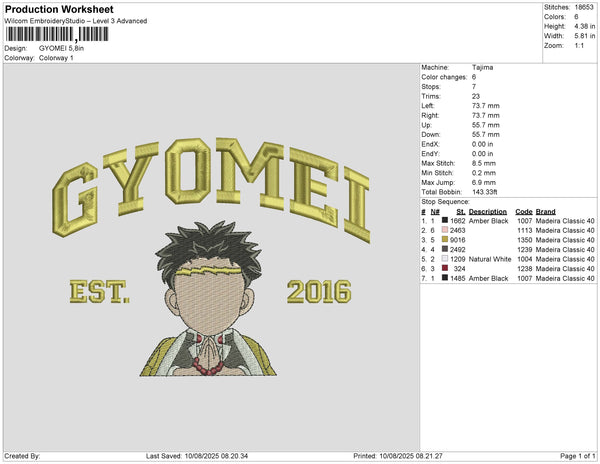Click the 'Description' column header
The image size is (600, 464).
488,212
